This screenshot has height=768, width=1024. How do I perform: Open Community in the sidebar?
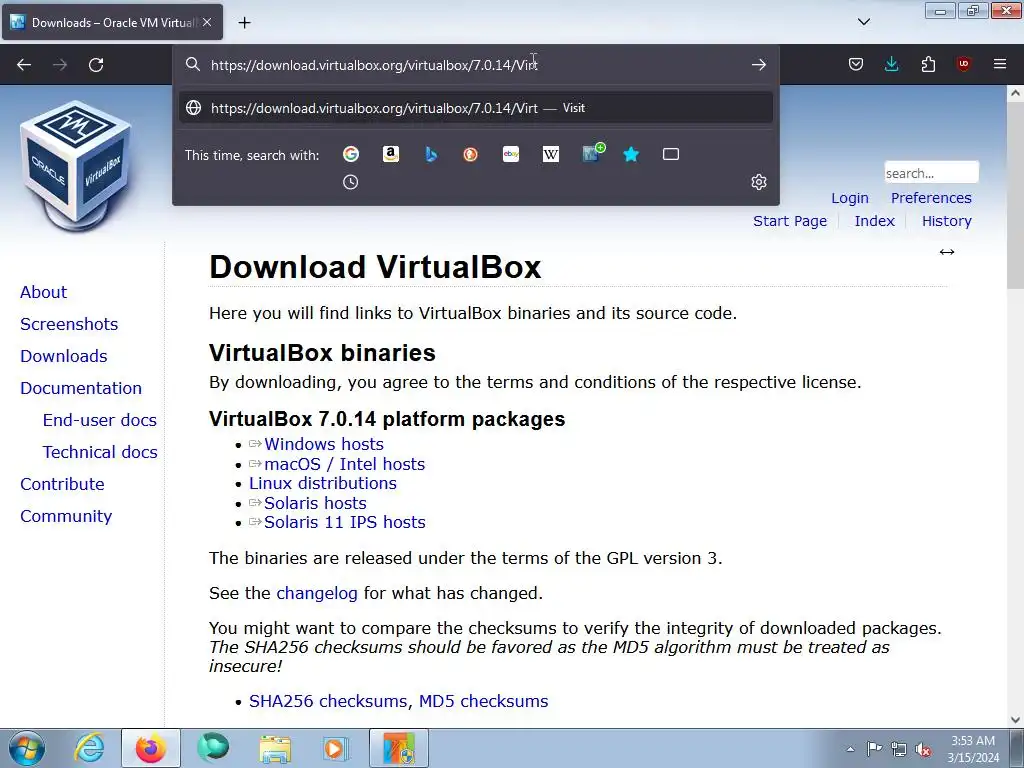coord(66,516)
